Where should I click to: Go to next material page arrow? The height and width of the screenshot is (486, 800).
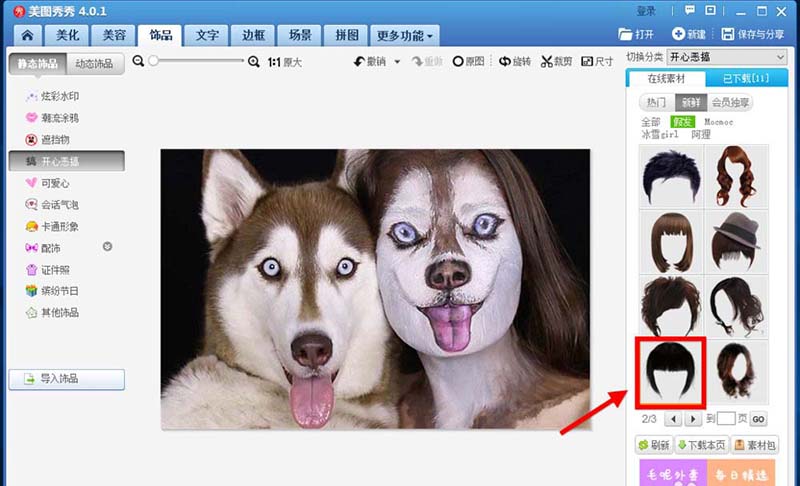692,419
